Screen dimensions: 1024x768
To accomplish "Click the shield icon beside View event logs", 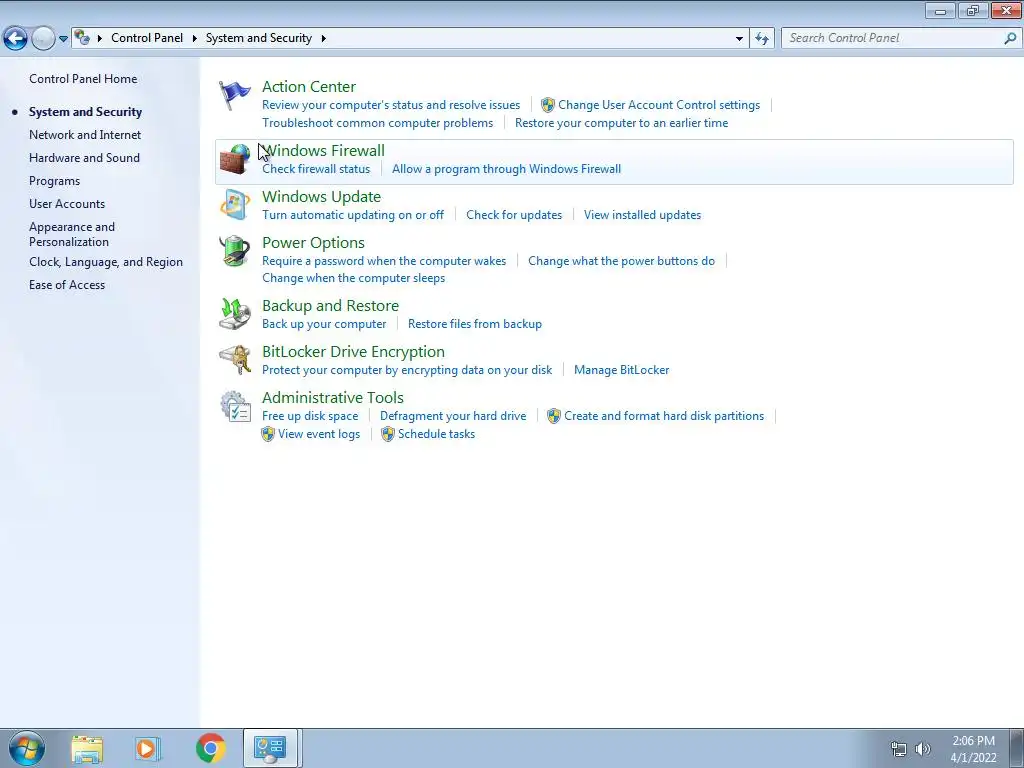I will [268, 434].
